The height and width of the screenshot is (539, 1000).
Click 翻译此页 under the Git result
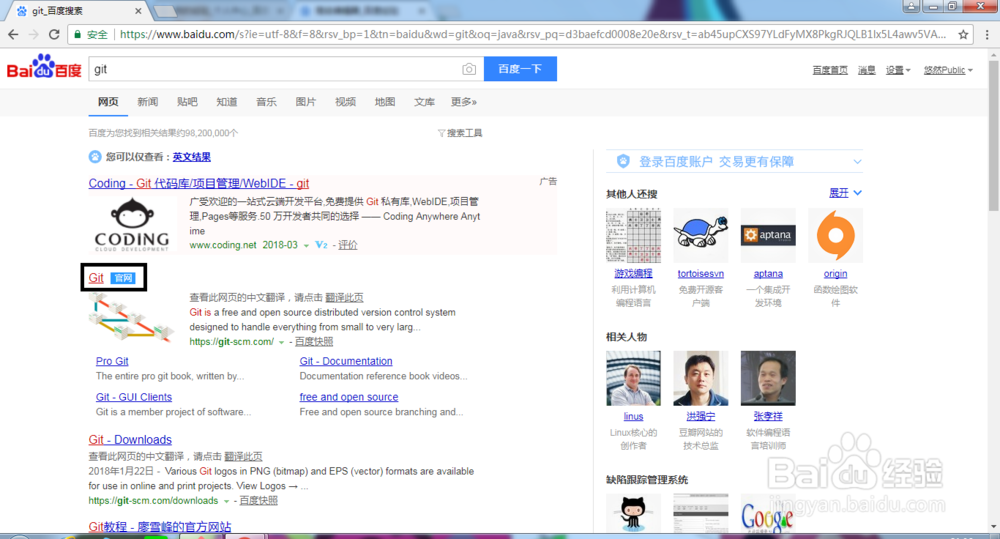344,298
